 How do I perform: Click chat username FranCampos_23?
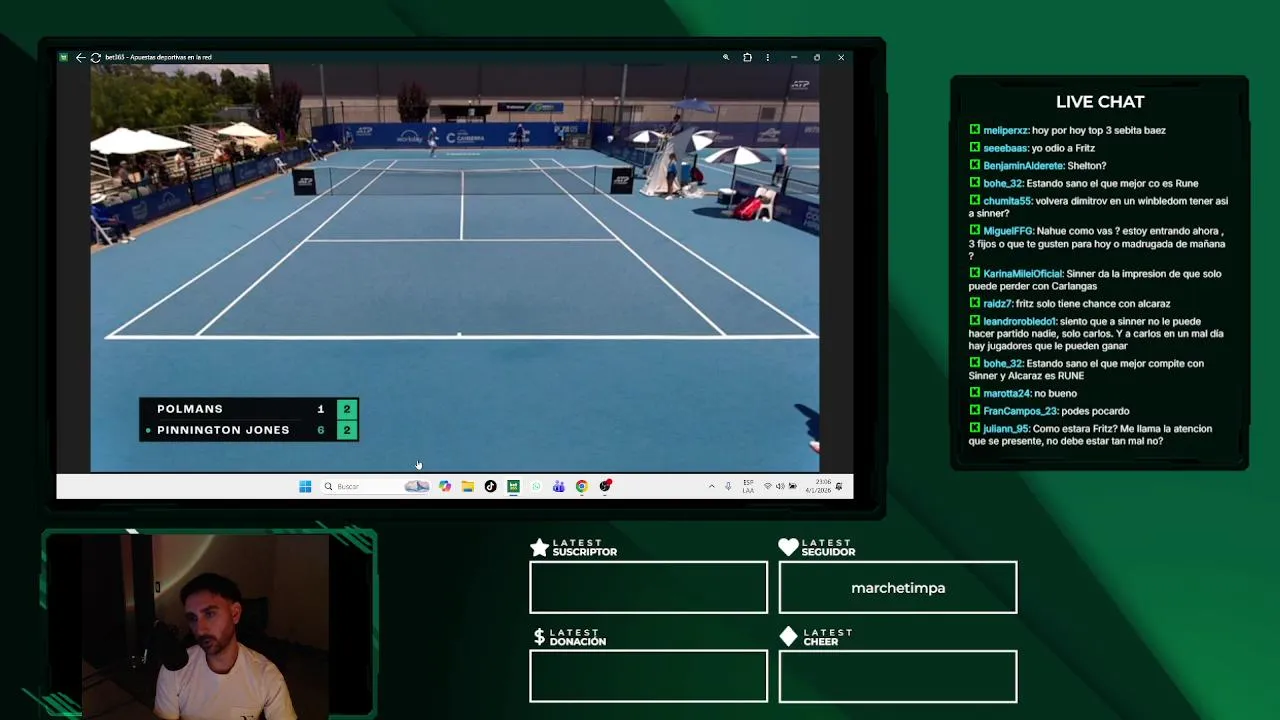(1020, 411)
